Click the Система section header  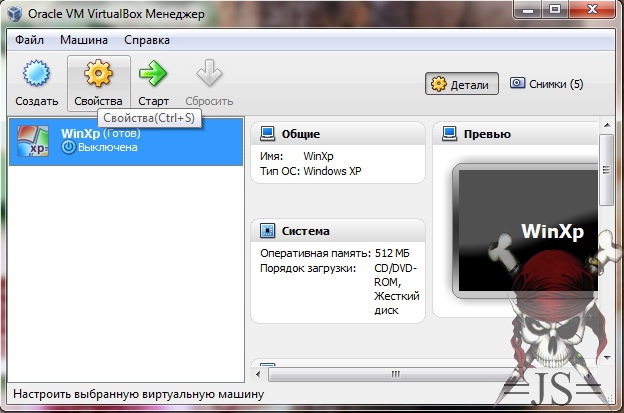tap(338, 231)
